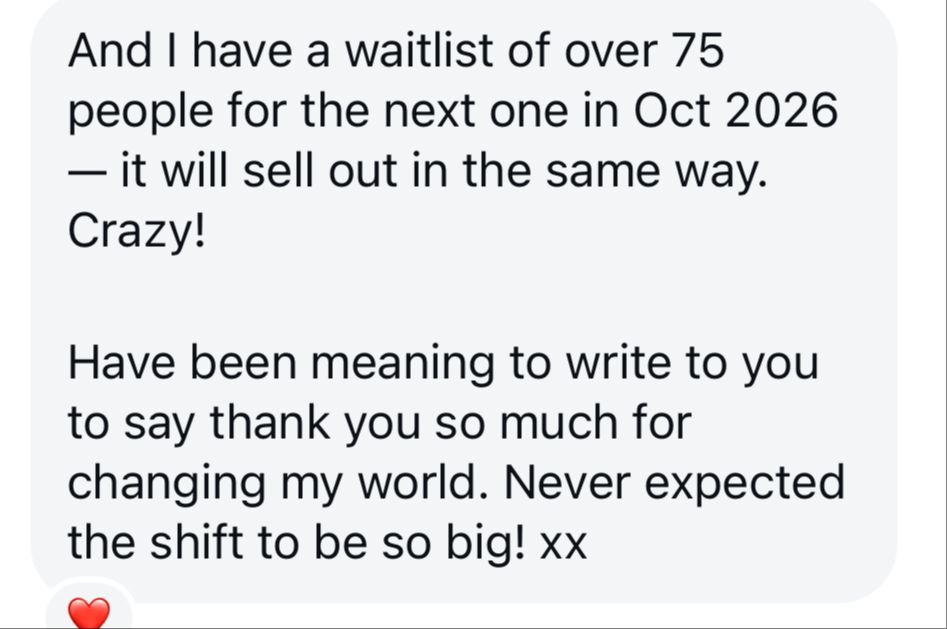Tap the red heart reaction
The image size is (947, 629).
89,613
